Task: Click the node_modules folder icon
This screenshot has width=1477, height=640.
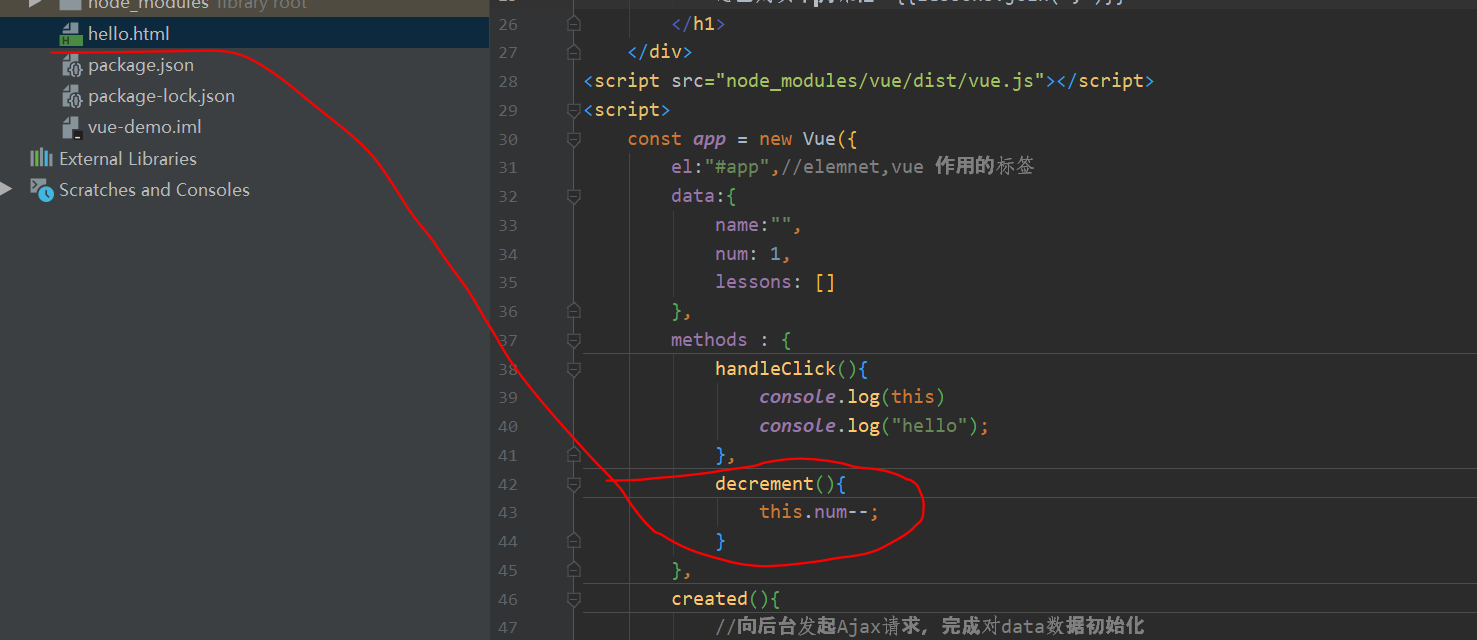Action: 69,5
